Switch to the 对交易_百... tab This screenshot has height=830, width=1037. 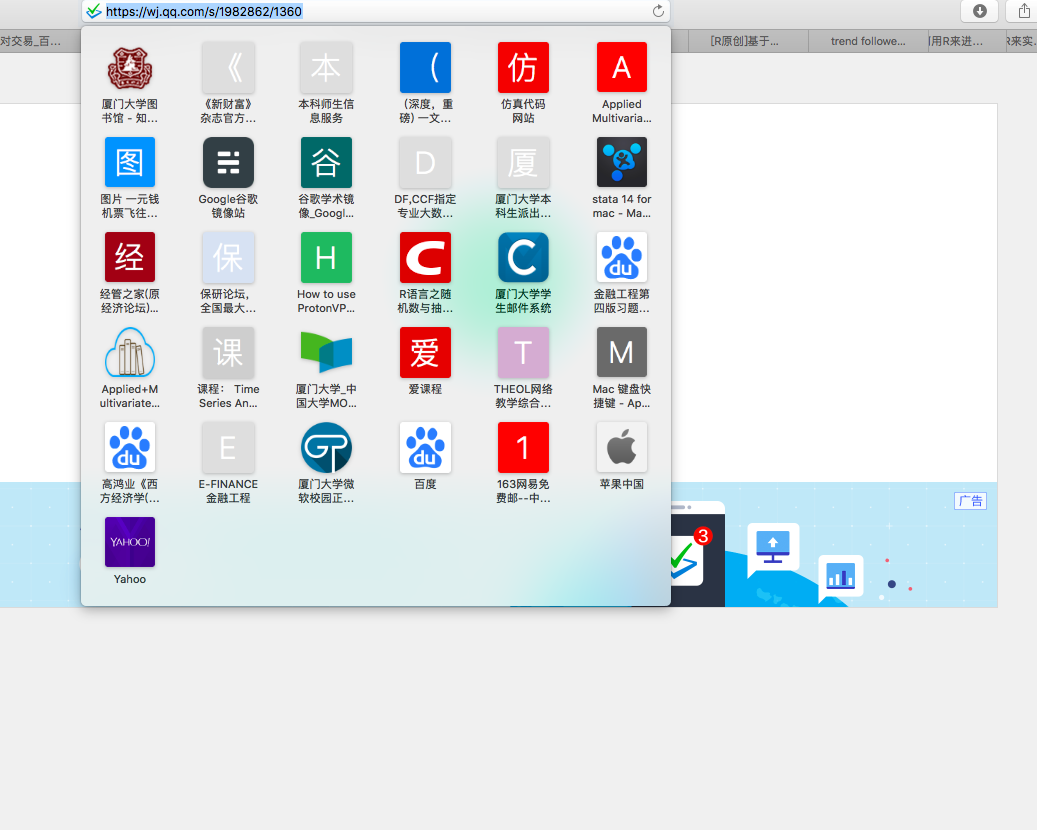pyautogui.click(x=40, y=41)
